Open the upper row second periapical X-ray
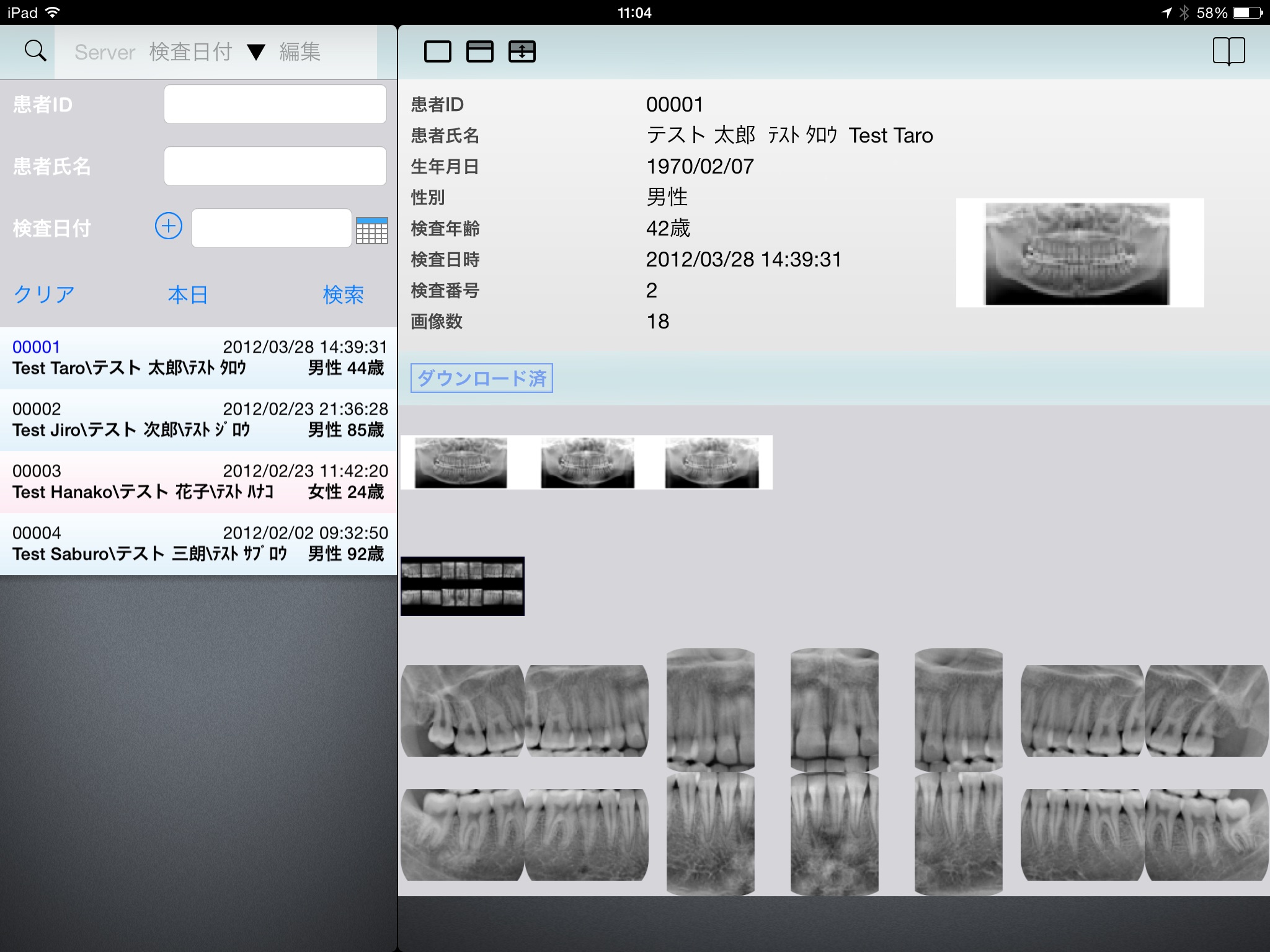The height and width of the screenshot is (952, 1270). click(587, 711)
